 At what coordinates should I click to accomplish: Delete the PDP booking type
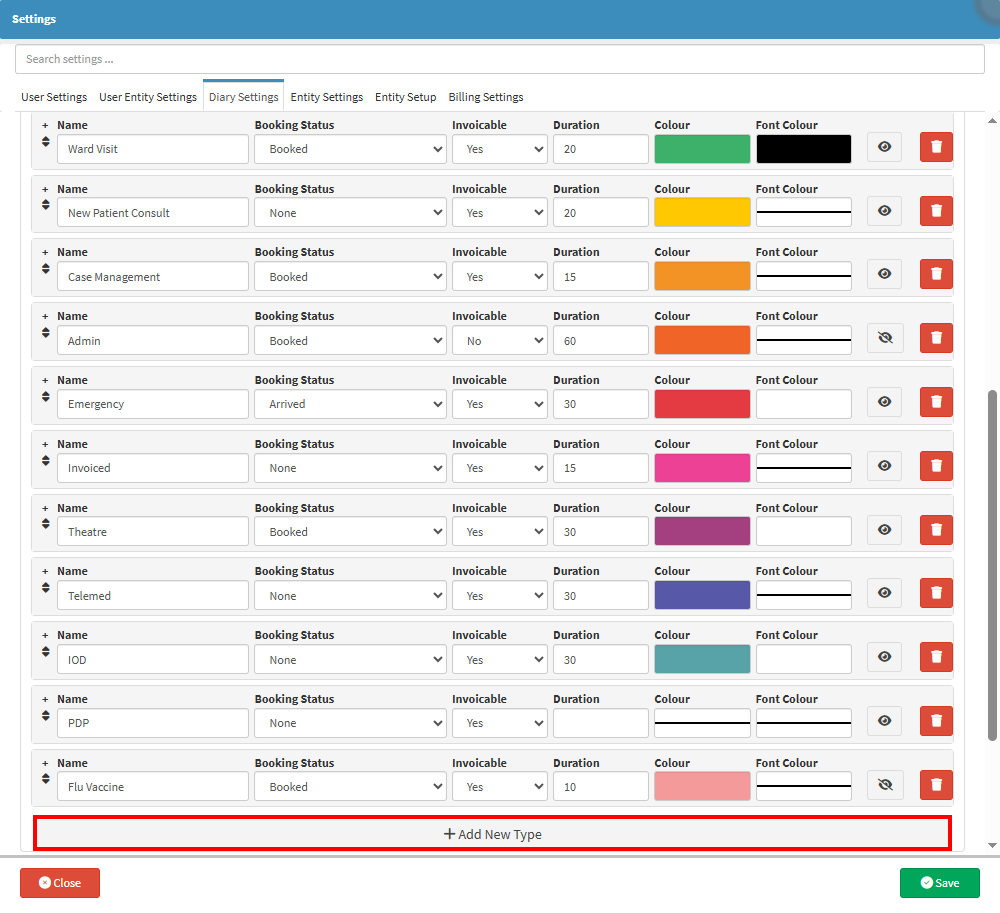click(936, 721)
